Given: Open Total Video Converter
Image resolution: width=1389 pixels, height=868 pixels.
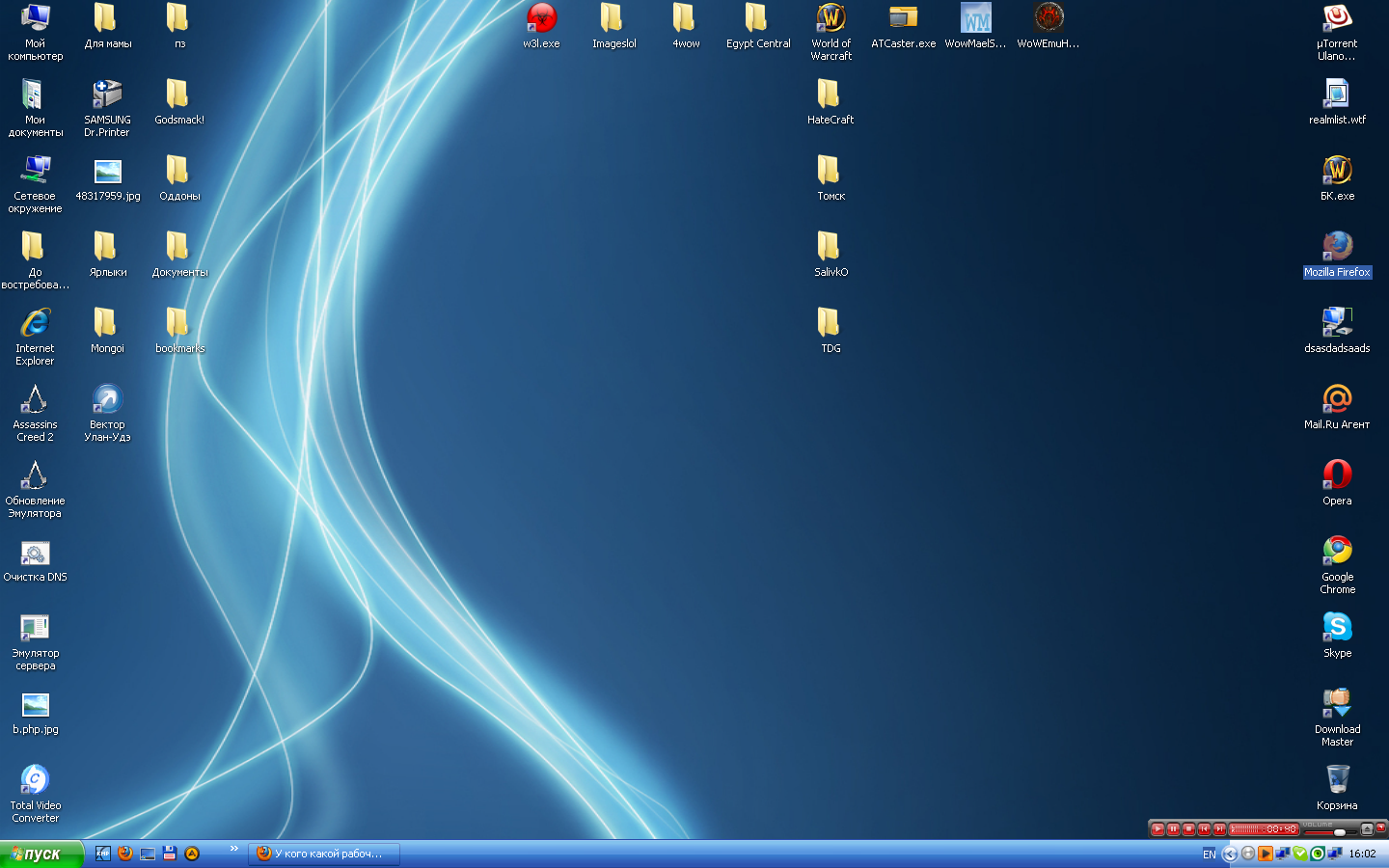Looking at the screenshot, I should click(x=35, y=776).
